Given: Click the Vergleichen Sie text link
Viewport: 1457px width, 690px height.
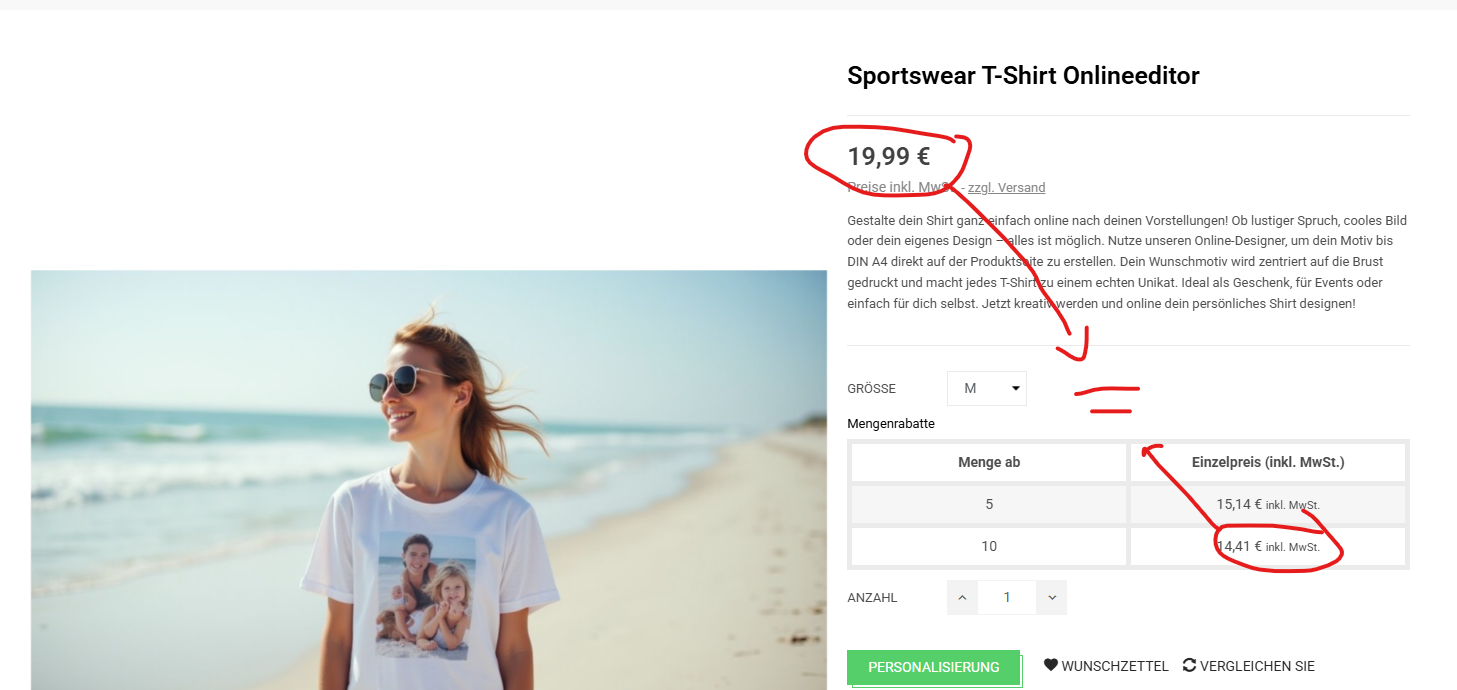Looking at the screenshot, I should click(x=1257, y=666).
